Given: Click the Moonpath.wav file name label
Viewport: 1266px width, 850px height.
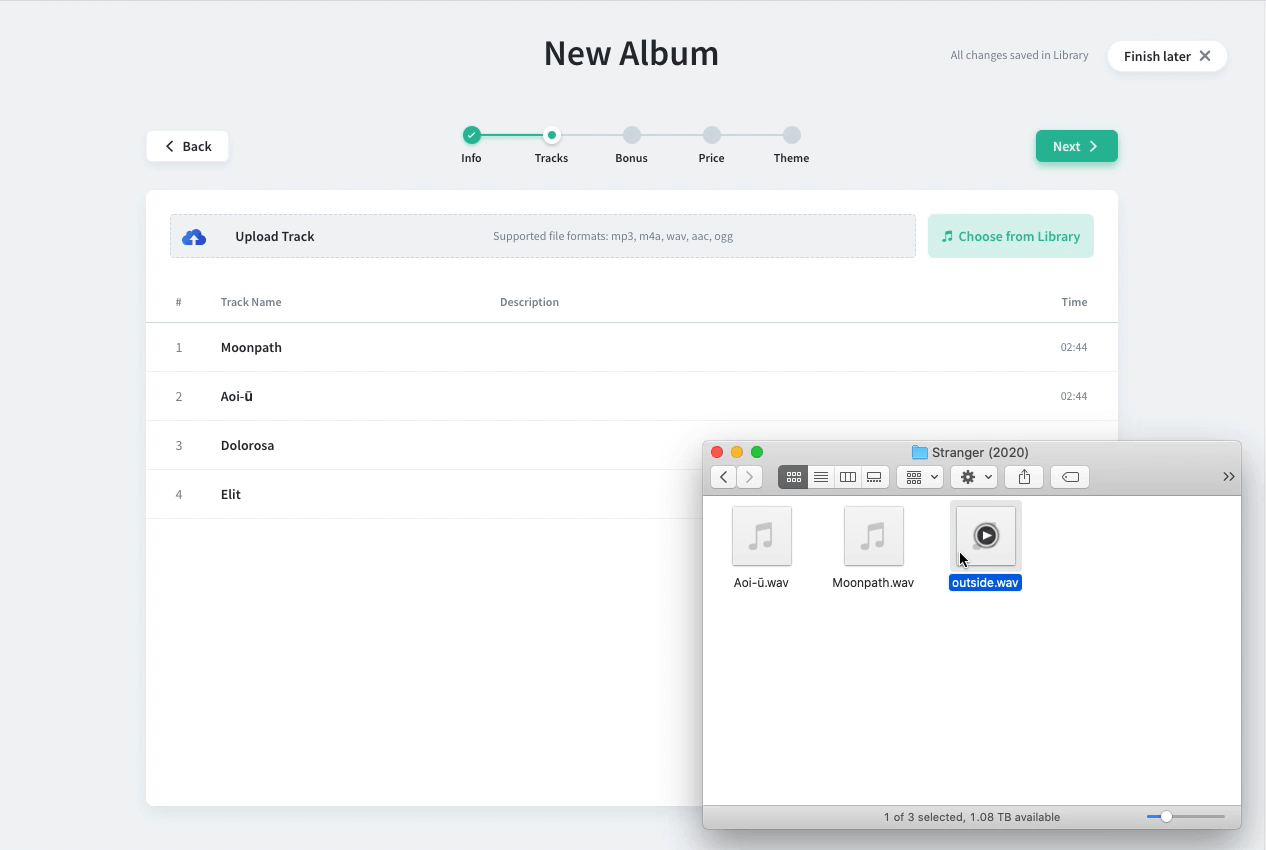Looking at the screenshot, I should pyautogui.click(x=873, y=582).
